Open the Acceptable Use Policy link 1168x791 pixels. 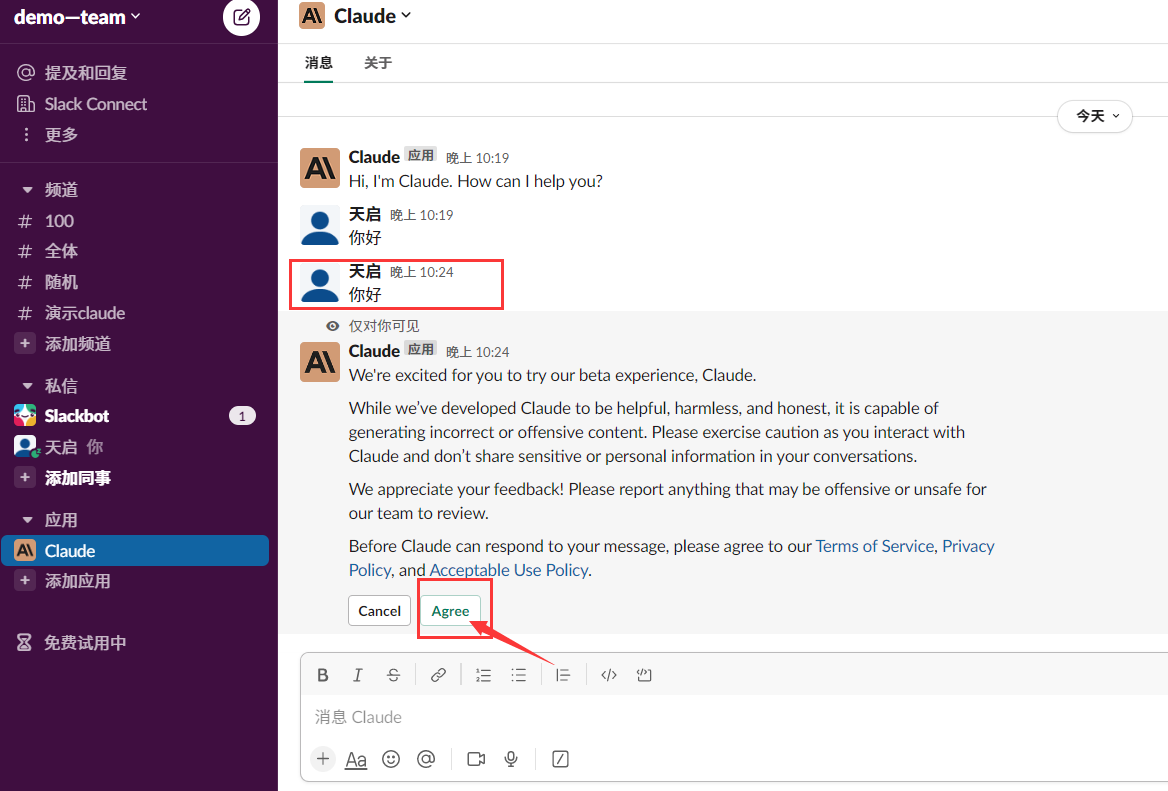tap(509, 570)
